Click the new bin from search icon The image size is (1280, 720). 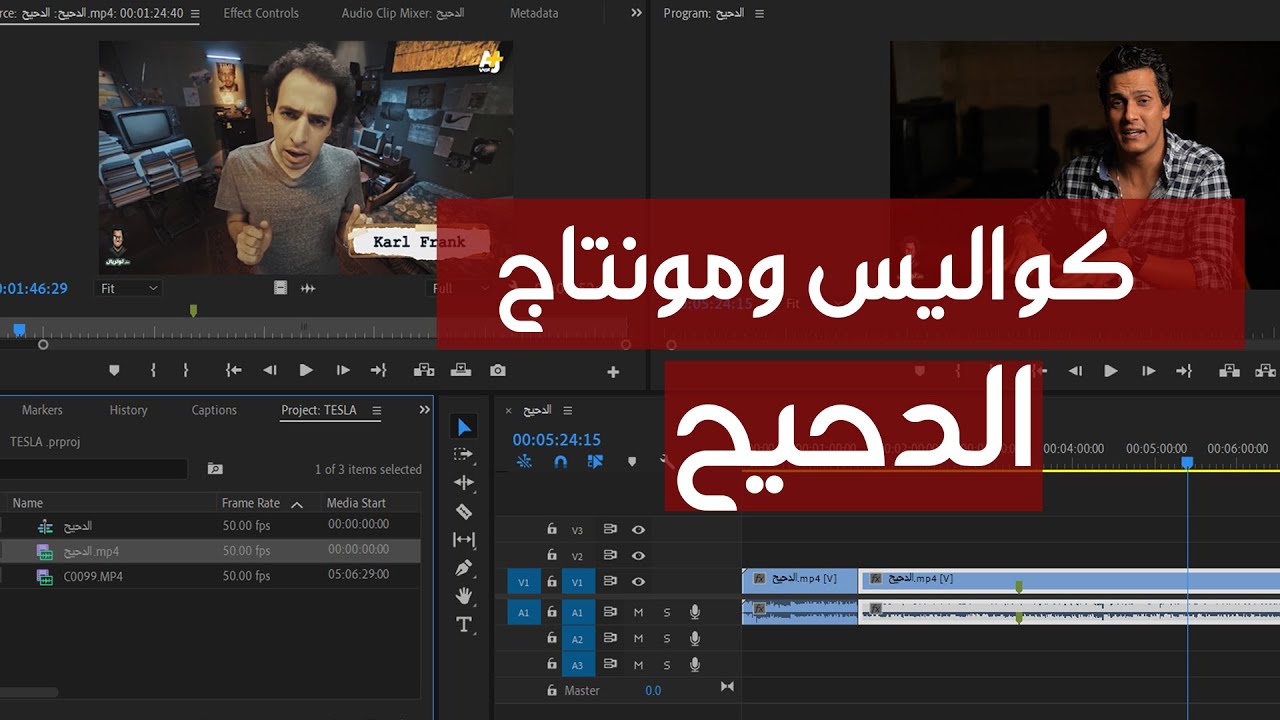coord(215,468)
